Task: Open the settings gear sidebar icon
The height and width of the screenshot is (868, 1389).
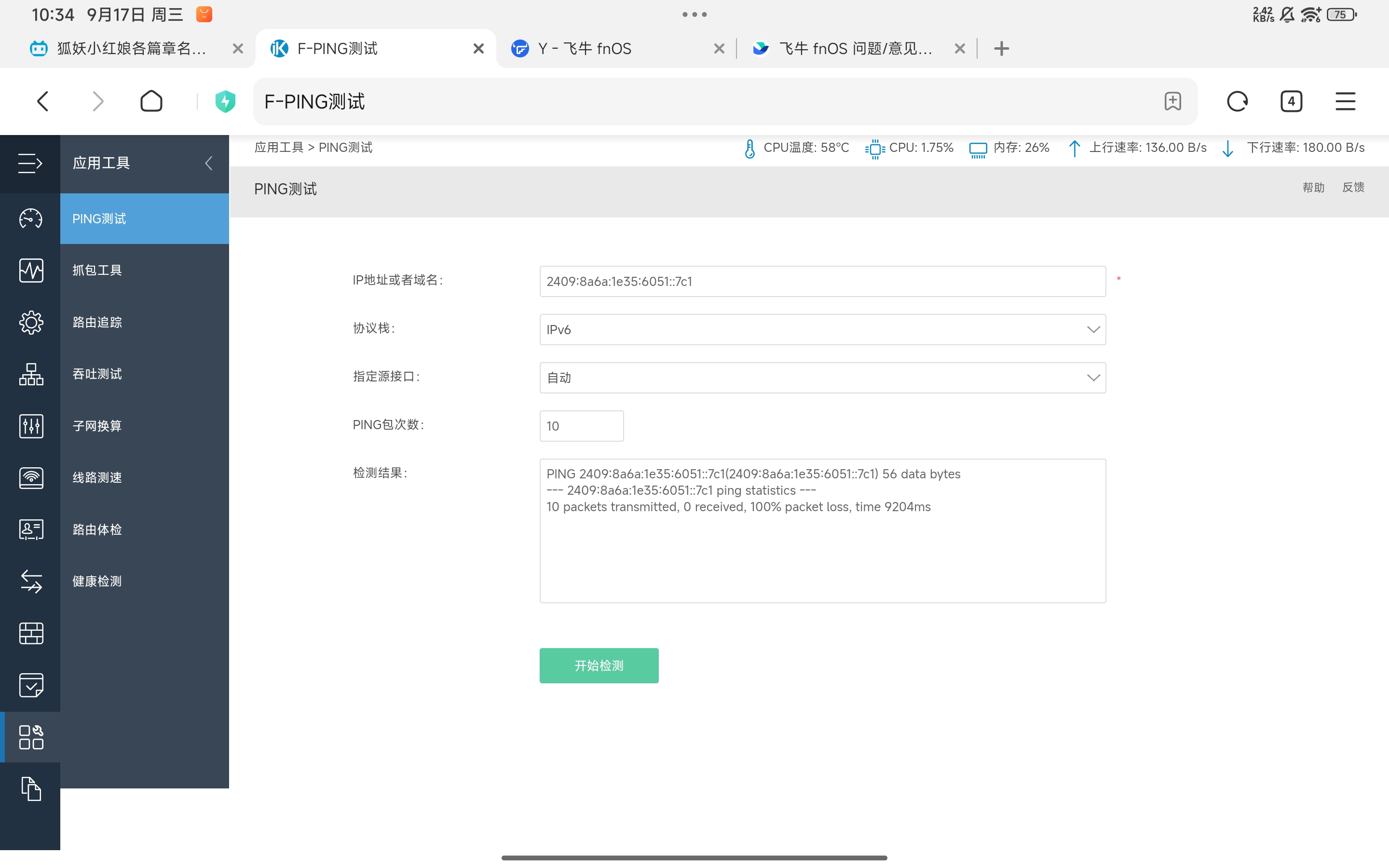Action: coord(30,323)
